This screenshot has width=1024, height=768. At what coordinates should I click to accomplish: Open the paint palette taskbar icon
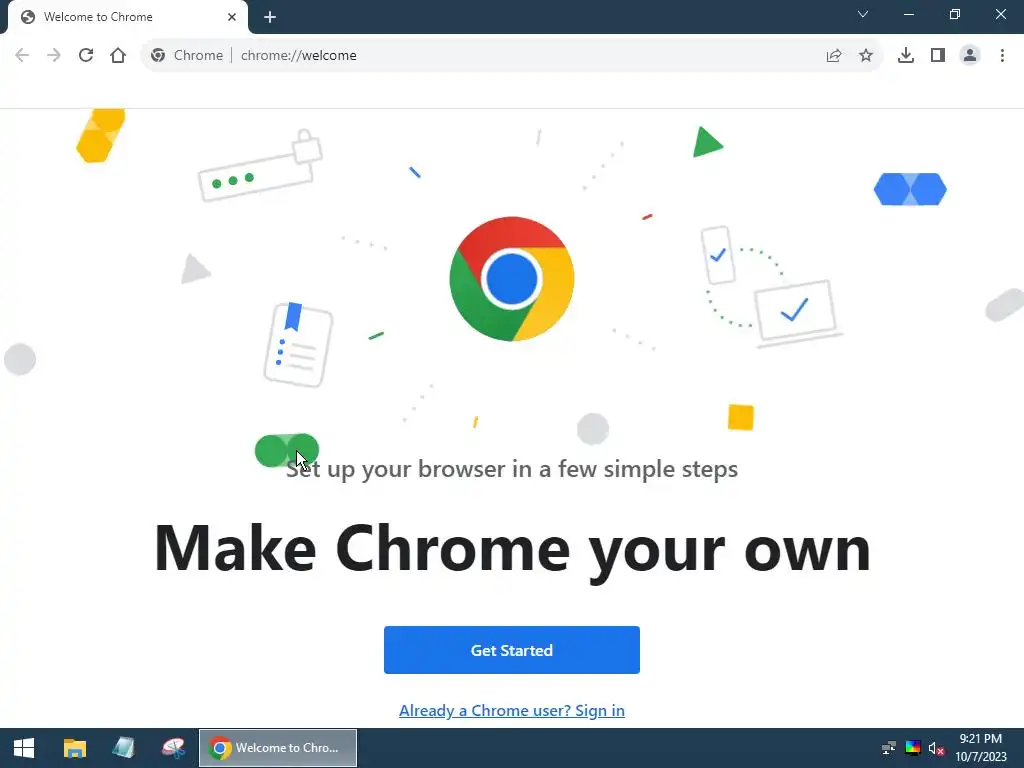click(173, 748)
